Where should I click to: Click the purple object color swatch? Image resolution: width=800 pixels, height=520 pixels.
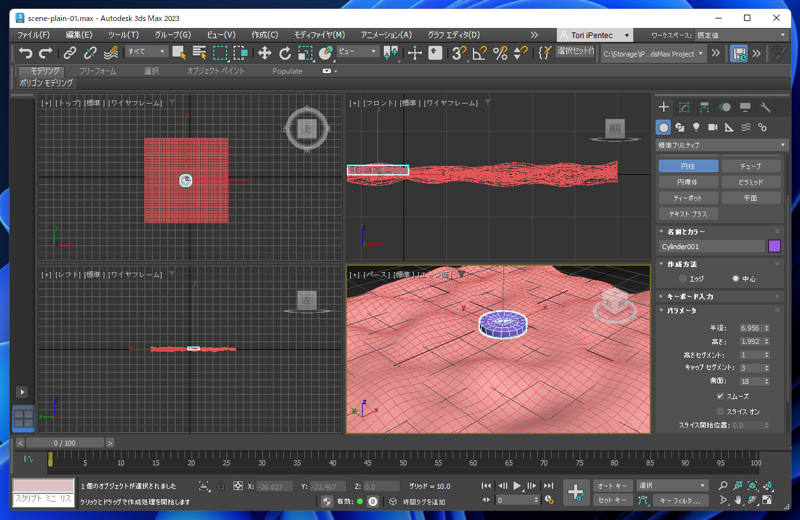point(774,246)
